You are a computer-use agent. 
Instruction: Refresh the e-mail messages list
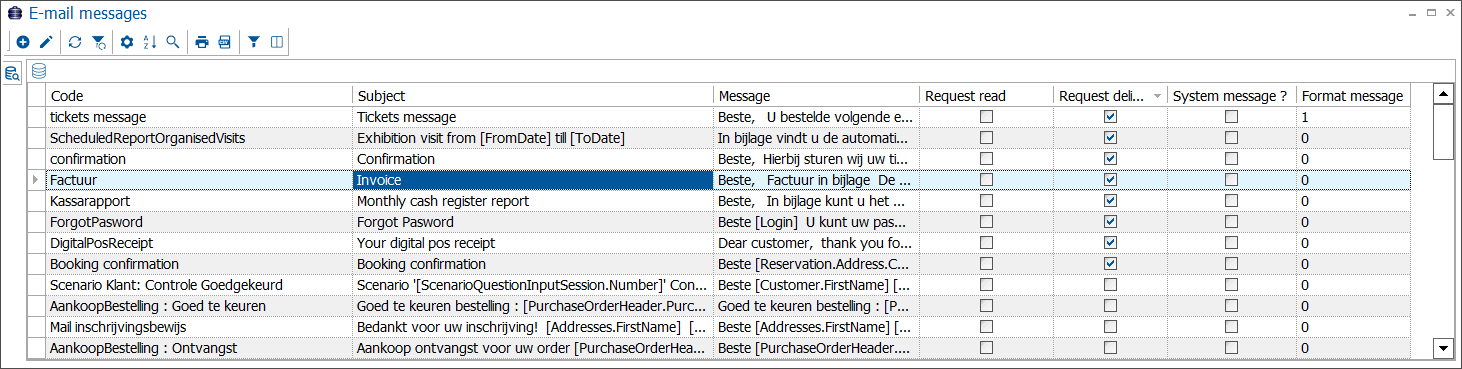(x=75, y=42)
